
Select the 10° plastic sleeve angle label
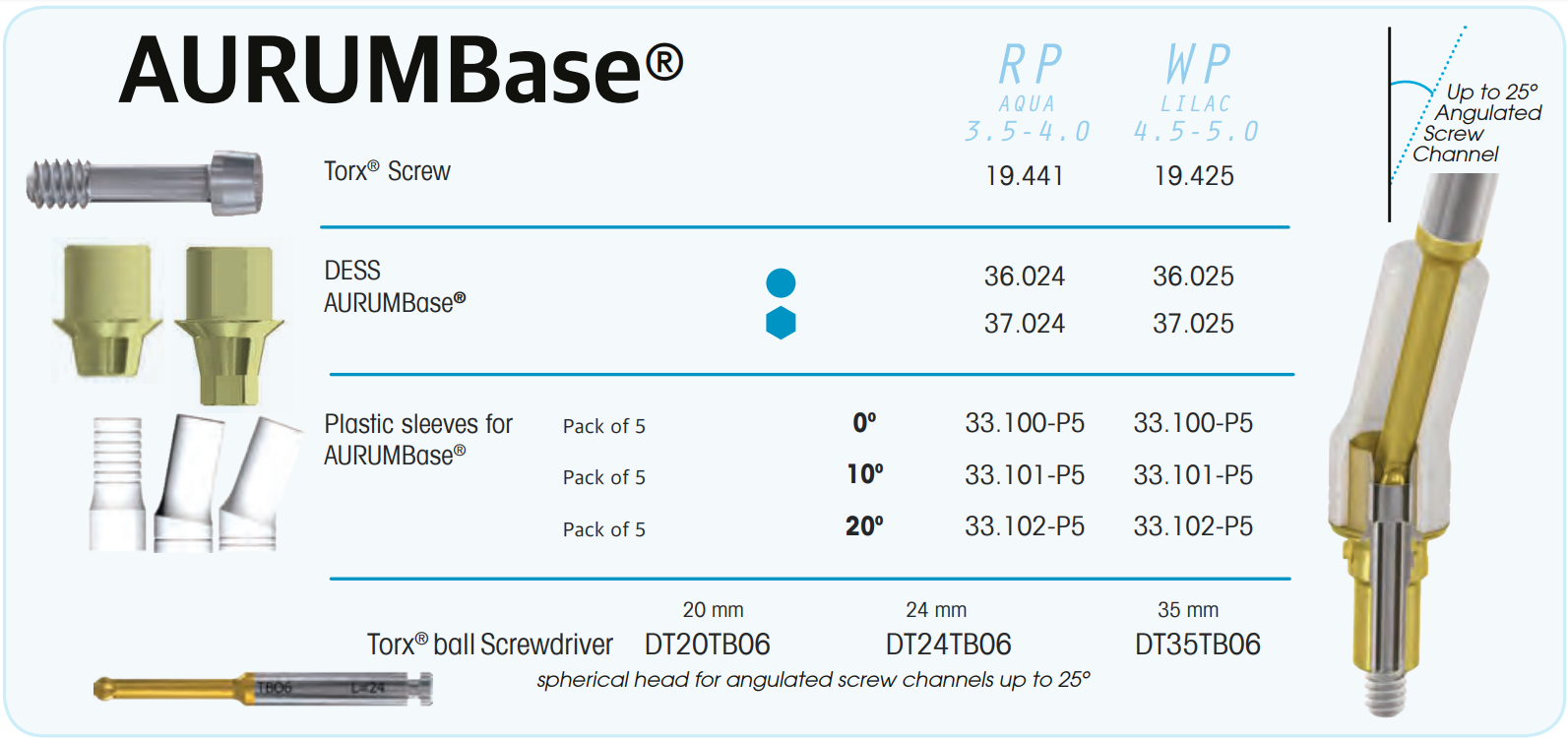(865, 474)
